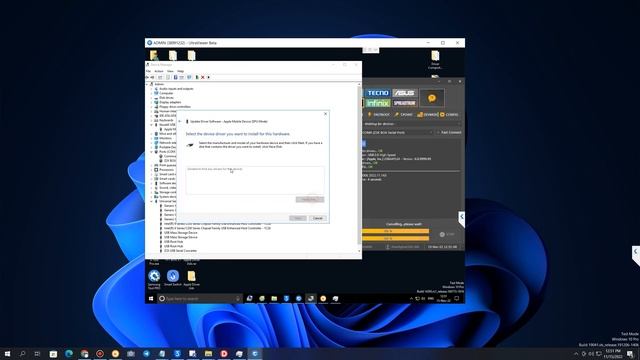
Task: Click Have Disk button in driver dialog
Action: 310,199
